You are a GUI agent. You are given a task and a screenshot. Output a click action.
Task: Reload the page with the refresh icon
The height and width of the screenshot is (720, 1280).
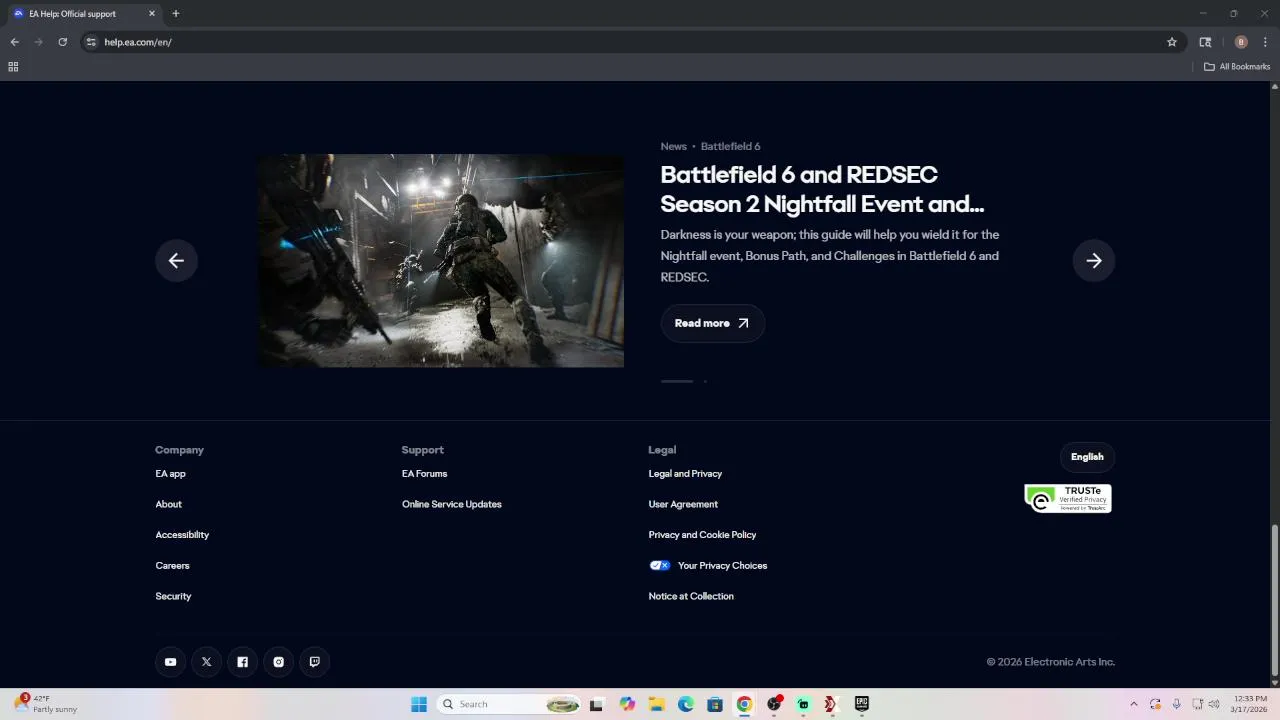click(62, 42)
